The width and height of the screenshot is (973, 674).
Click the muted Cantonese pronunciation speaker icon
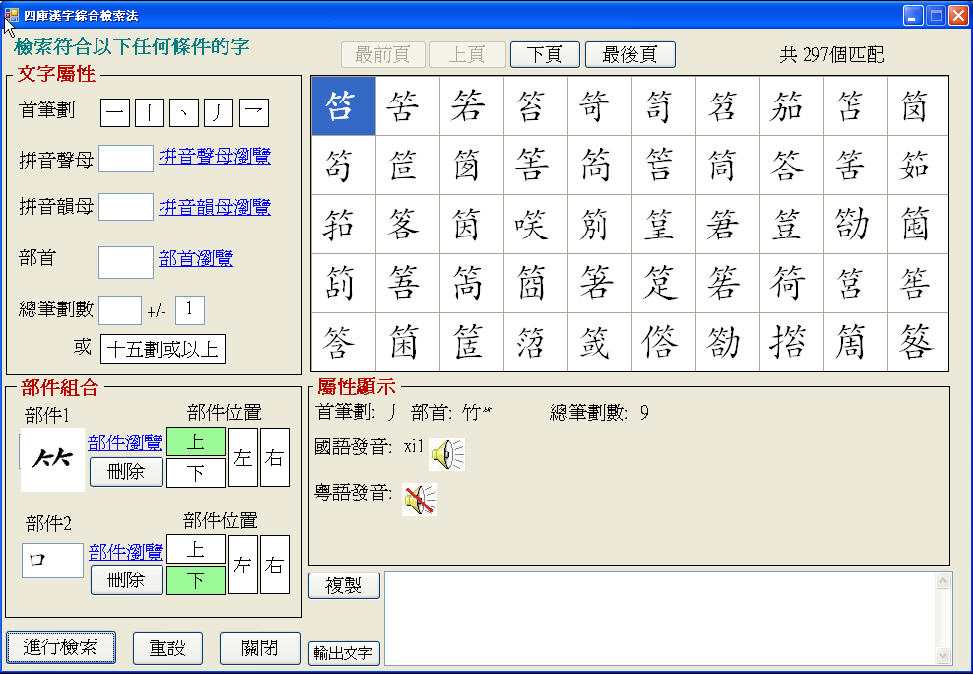click(419, 499)
